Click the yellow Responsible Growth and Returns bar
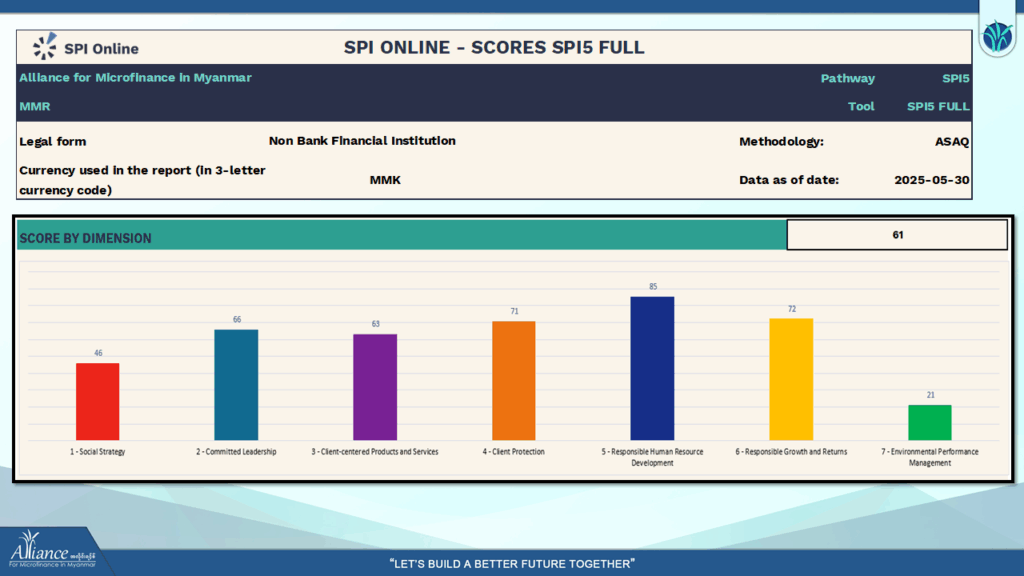The image size is (1024, 576). 791,379
